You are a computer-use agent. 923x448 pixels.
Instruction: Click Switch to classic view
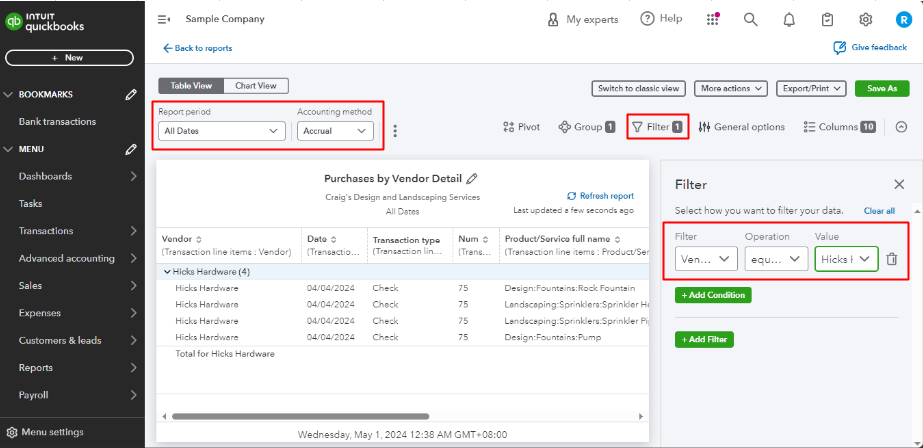point(639,88)
